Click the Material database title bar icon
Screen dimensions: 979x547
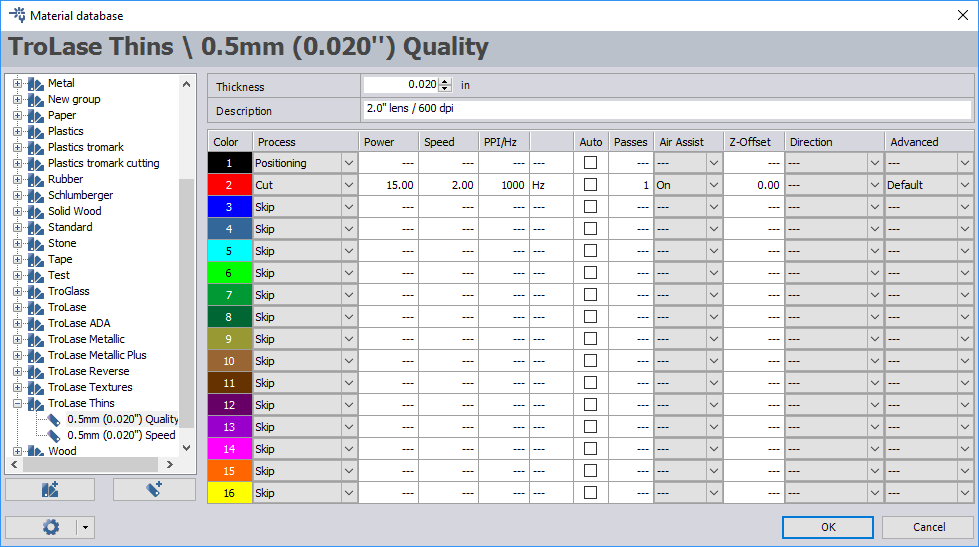point(17,15)
